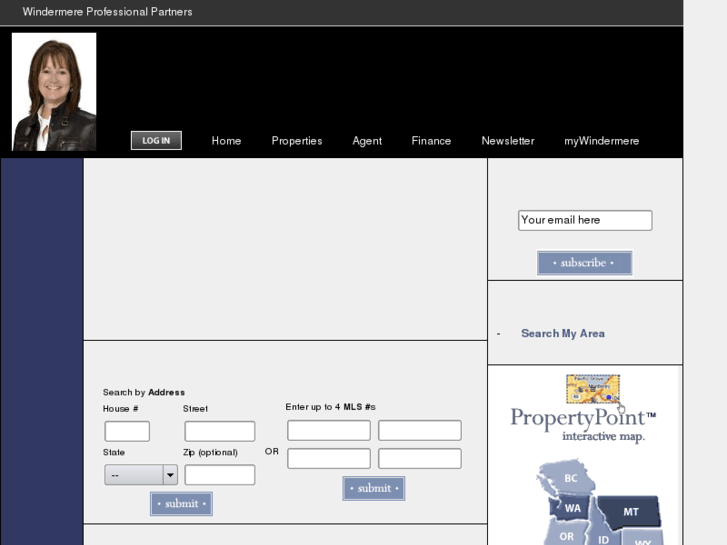Screen dimensions: 727x545
Task: Focus the Zip (optional) field
Action: (x=220, y=475)
